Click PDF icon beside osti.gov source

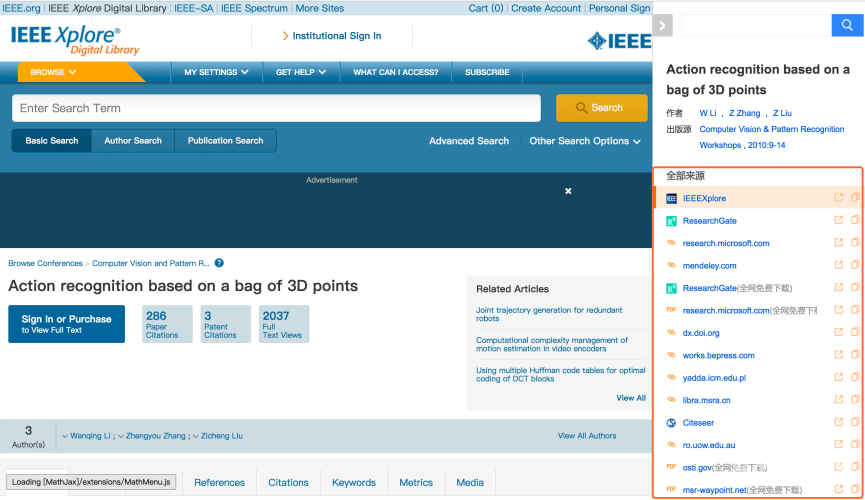pos(671,467)
